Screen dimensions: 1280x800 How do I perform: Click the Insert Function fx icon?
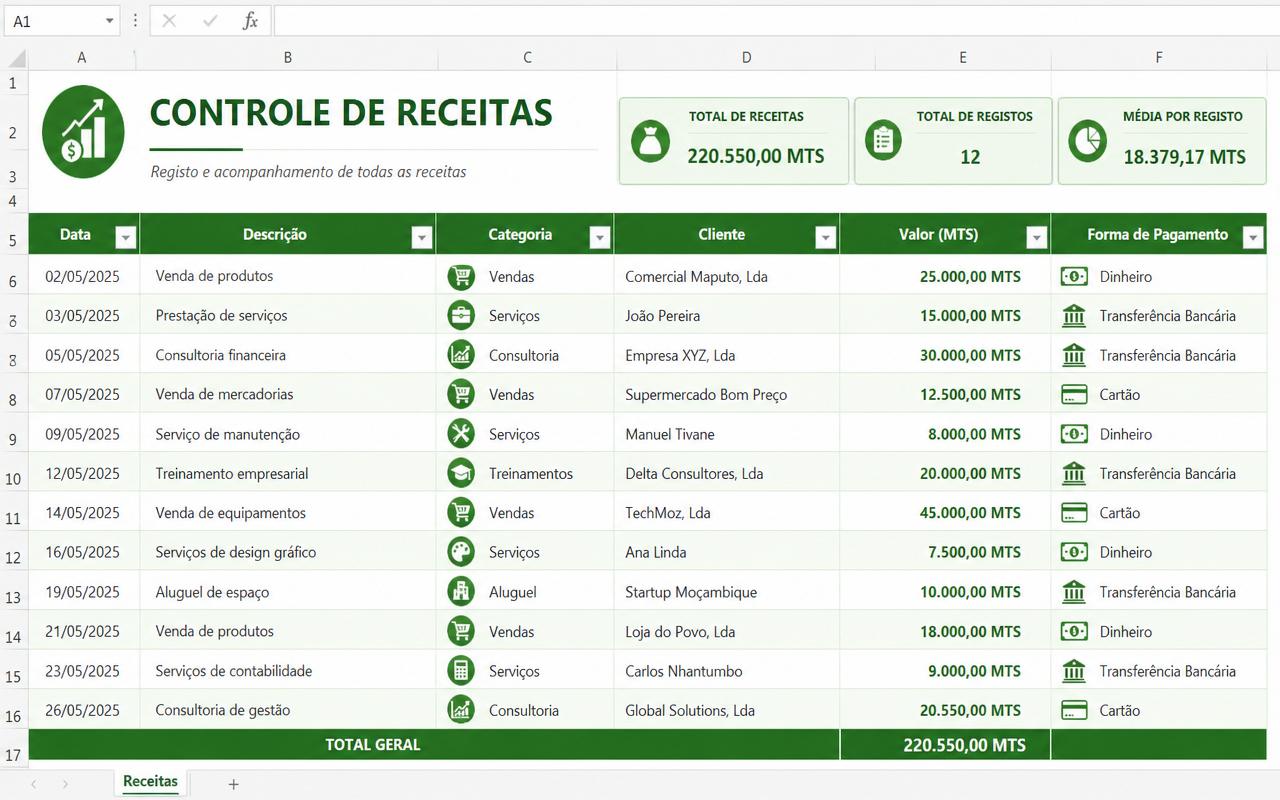coord(250,21)
